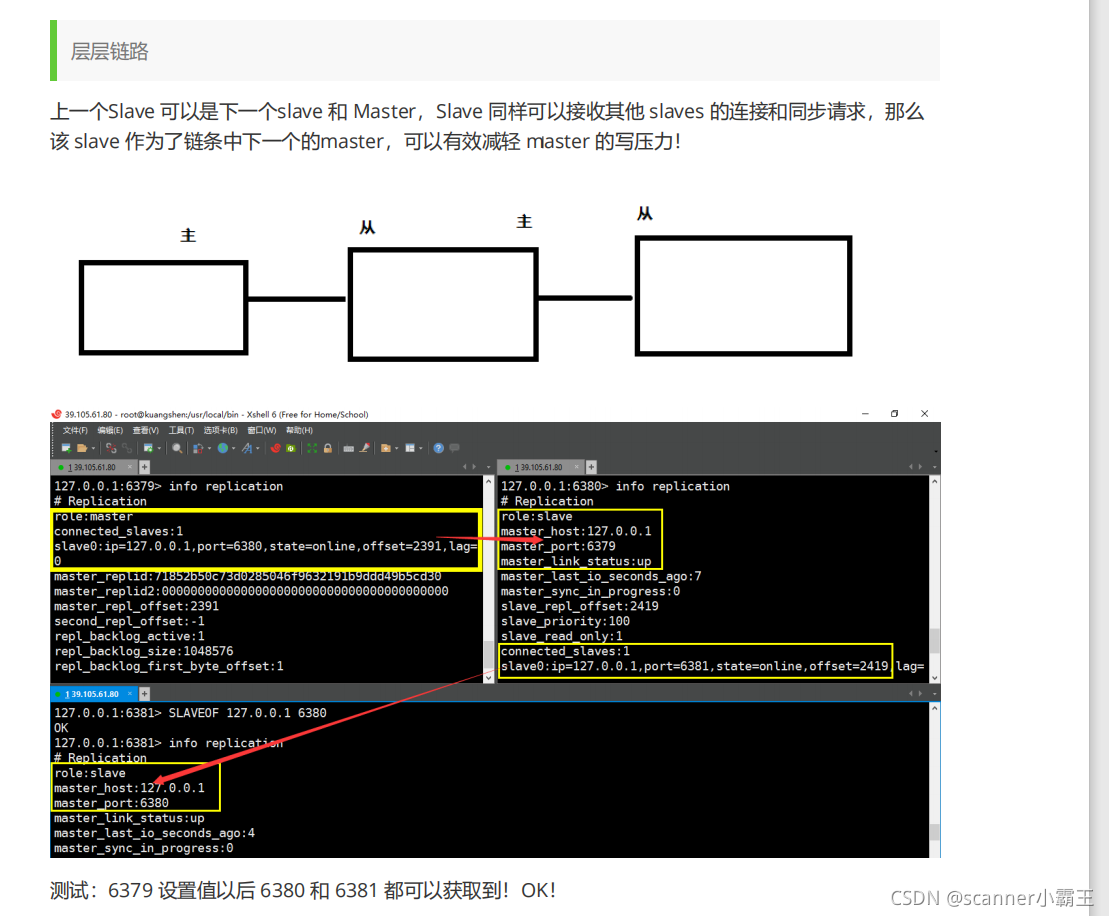Image resolution: width=1109 pixels, height=916 pixels.
Task: Click the text repl_backlog_size:1048576
Action: tap(144, 651)
